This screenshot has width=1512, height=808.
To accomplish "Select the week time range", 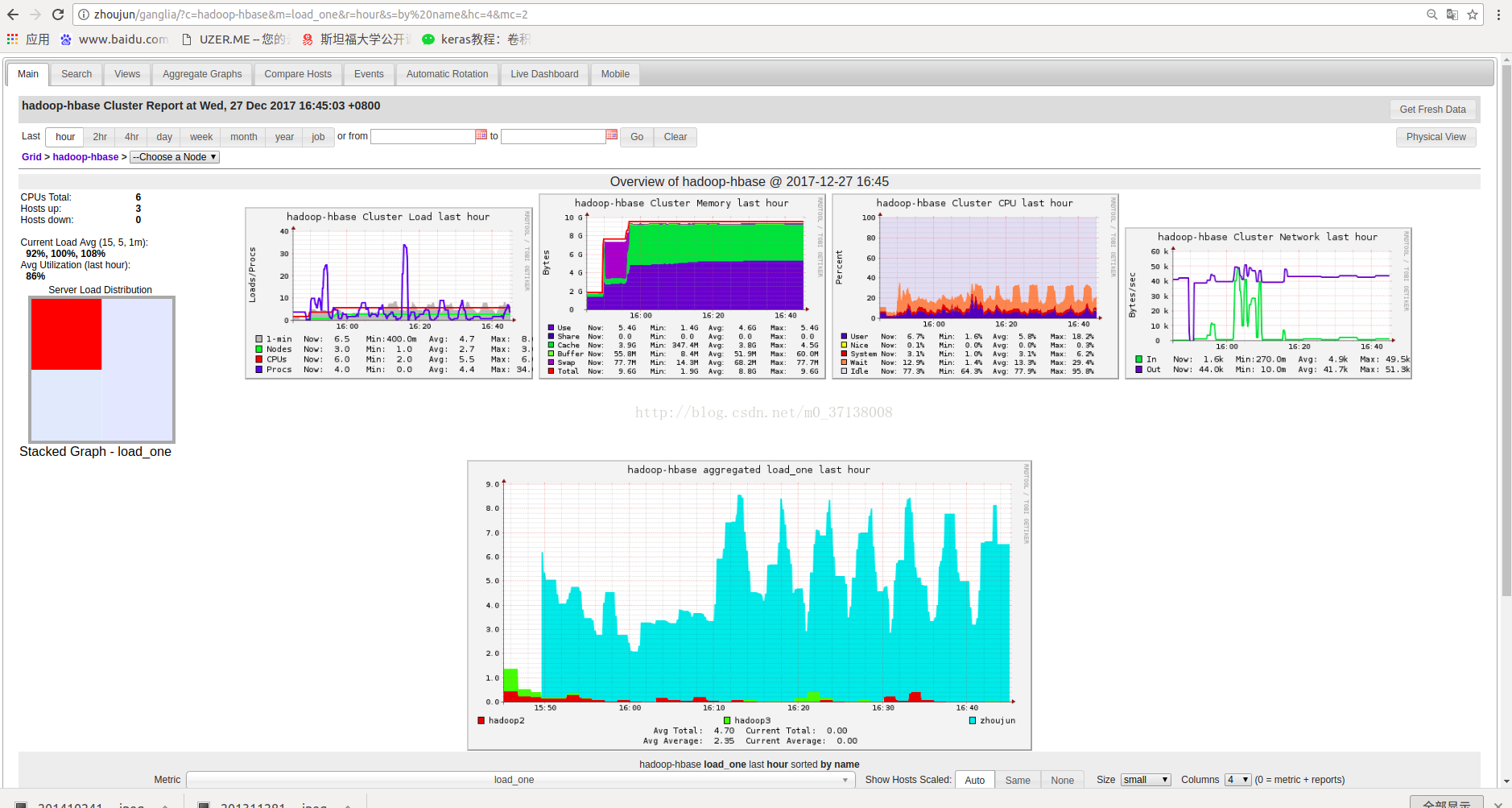I will click(201, 137).
